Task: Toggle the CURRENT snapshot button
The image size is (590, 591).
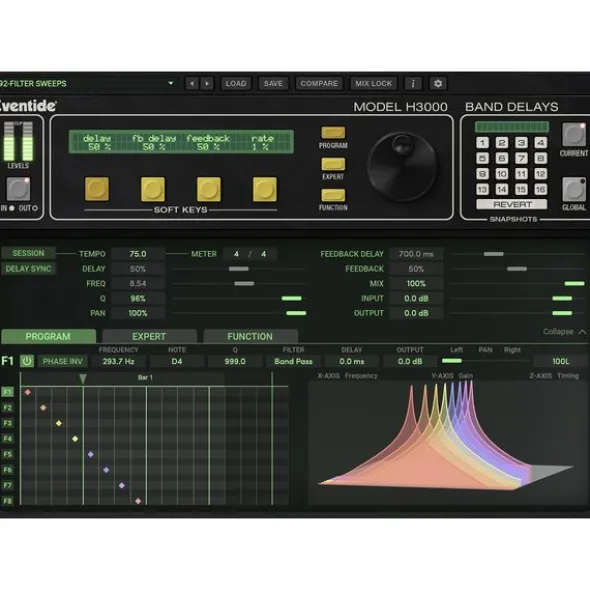Action: (573, 135)
